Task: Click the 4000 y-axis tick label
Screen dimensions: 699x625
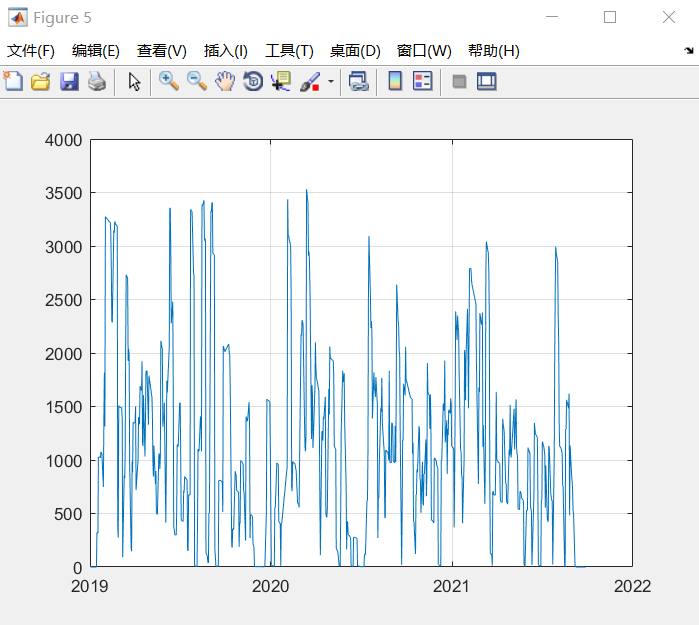Action: pos(64,140)
